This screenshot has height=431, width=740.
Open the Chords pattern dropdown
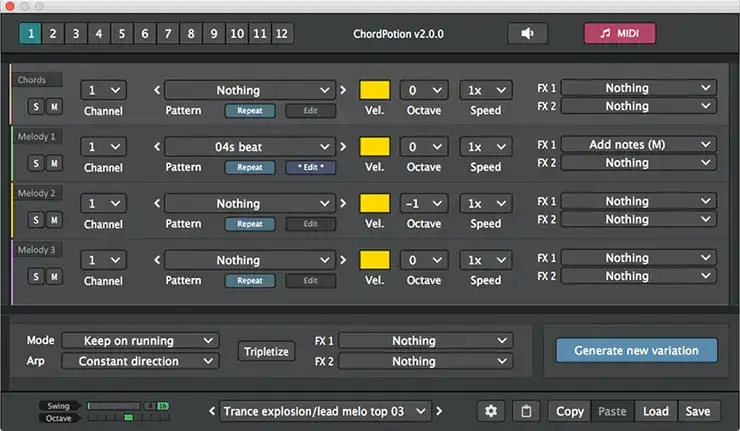pos(250,90)
